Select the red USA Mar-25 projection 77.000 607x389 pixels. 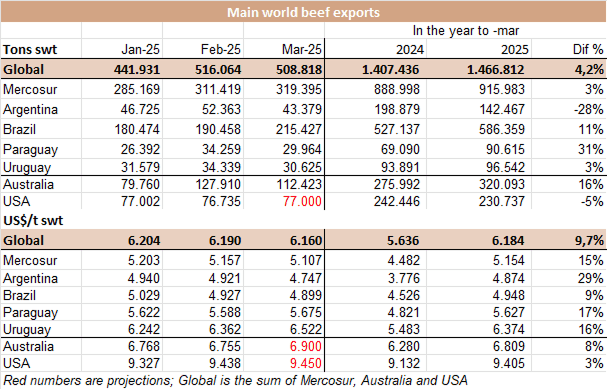(302, 201)
